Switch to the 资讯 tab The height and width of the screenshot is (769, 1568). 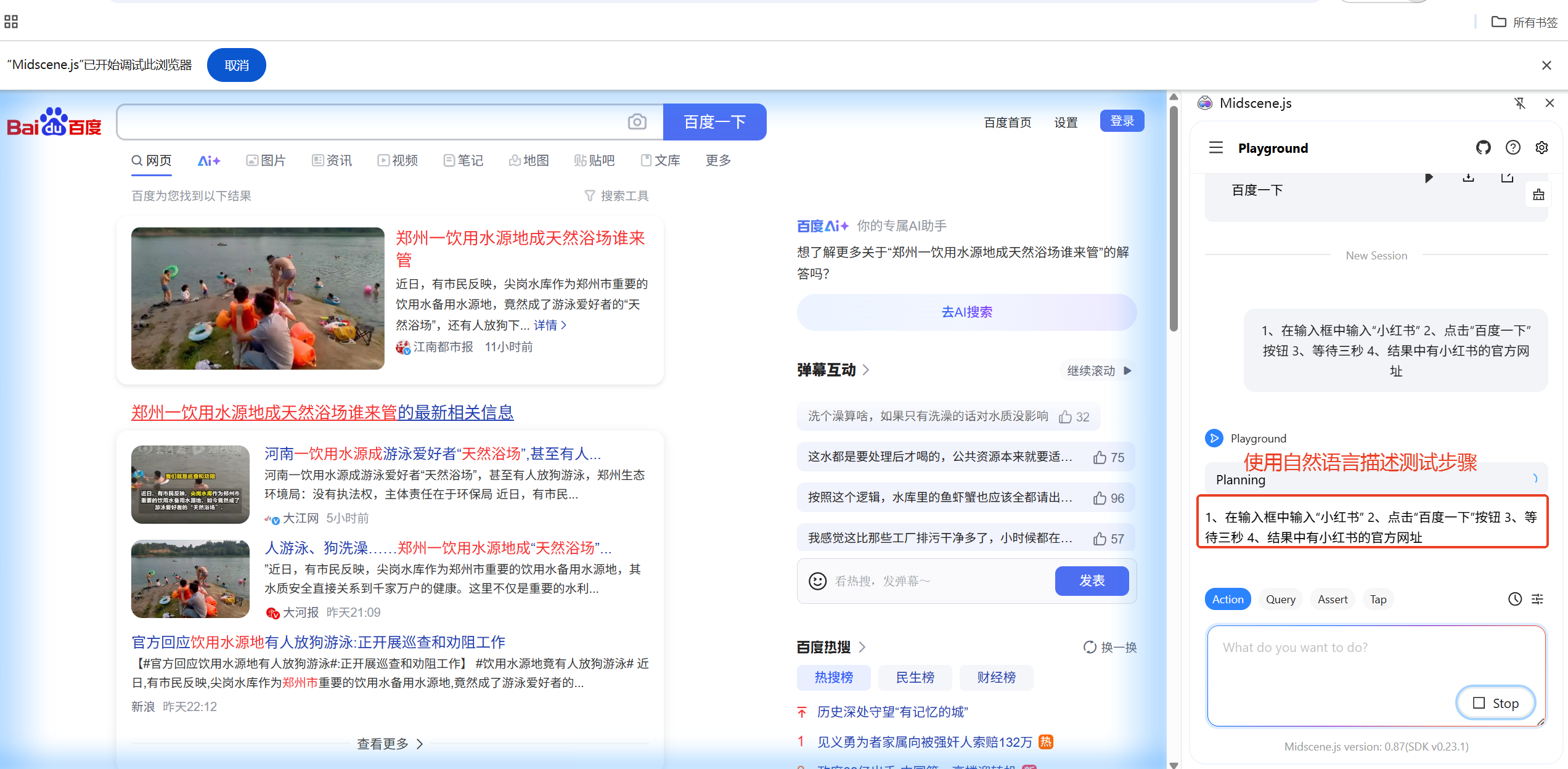(x=332, y=160)
